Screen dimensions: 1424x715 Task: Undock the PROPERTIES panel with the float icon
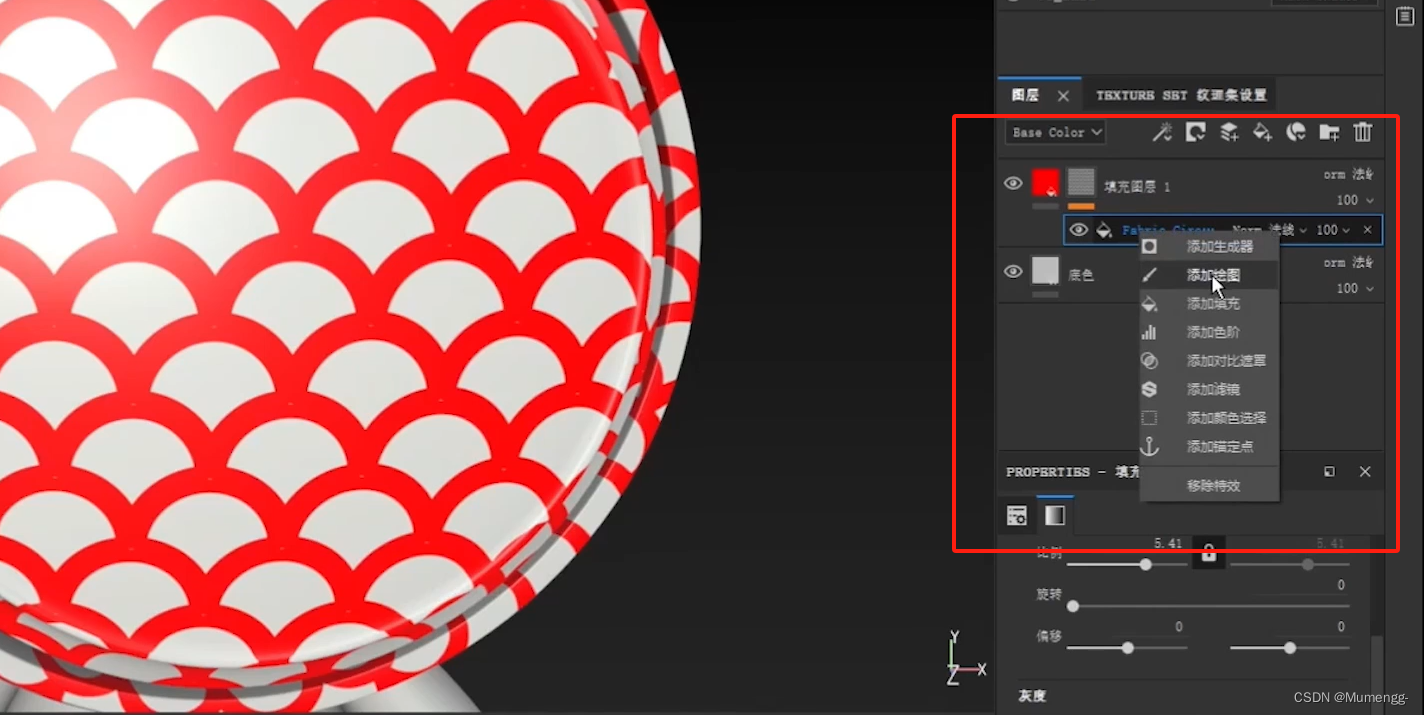[1329, 472]
